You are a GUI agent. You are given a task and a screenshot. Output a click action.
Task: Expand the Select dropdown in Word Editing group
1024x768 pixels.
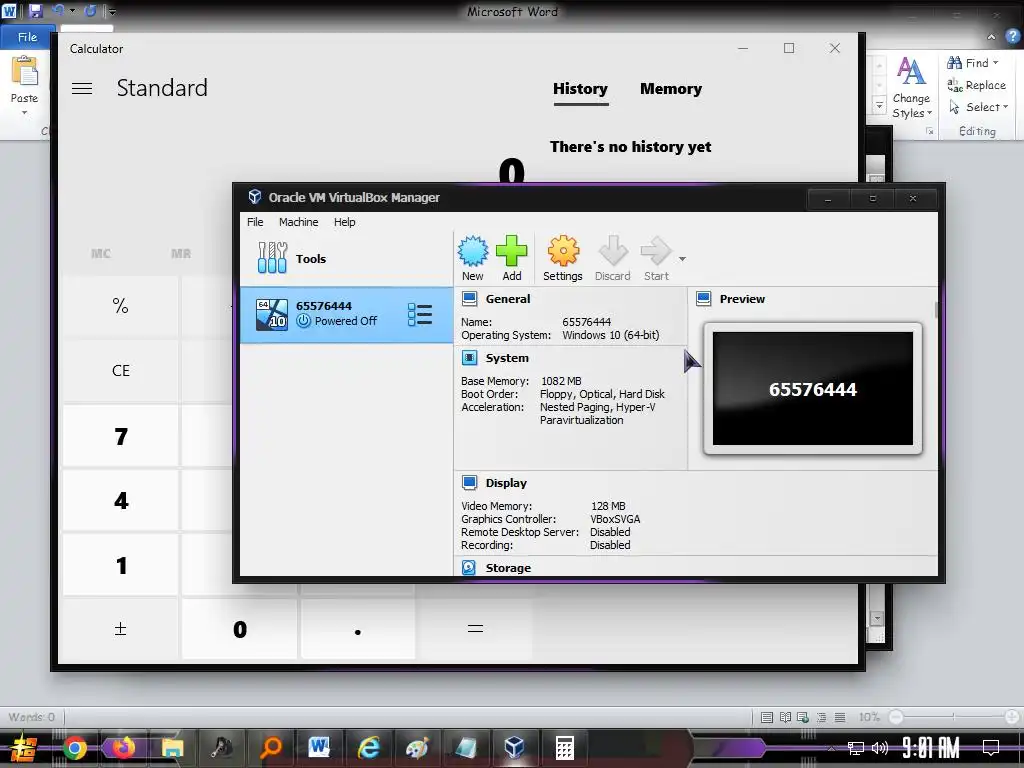tap(1006, 107)
